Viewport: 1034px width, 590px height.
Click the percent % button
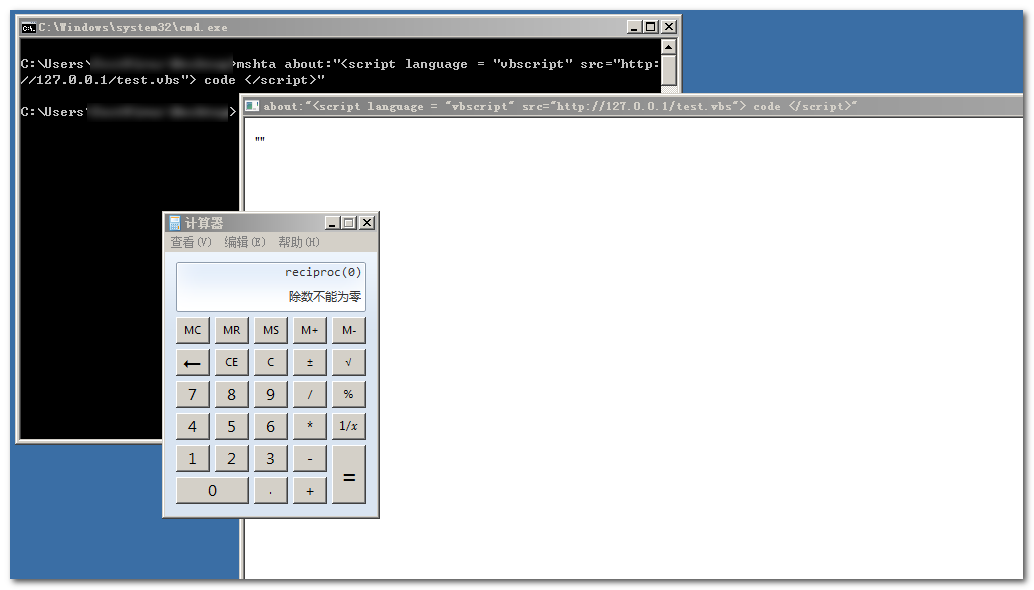(349, 394)
